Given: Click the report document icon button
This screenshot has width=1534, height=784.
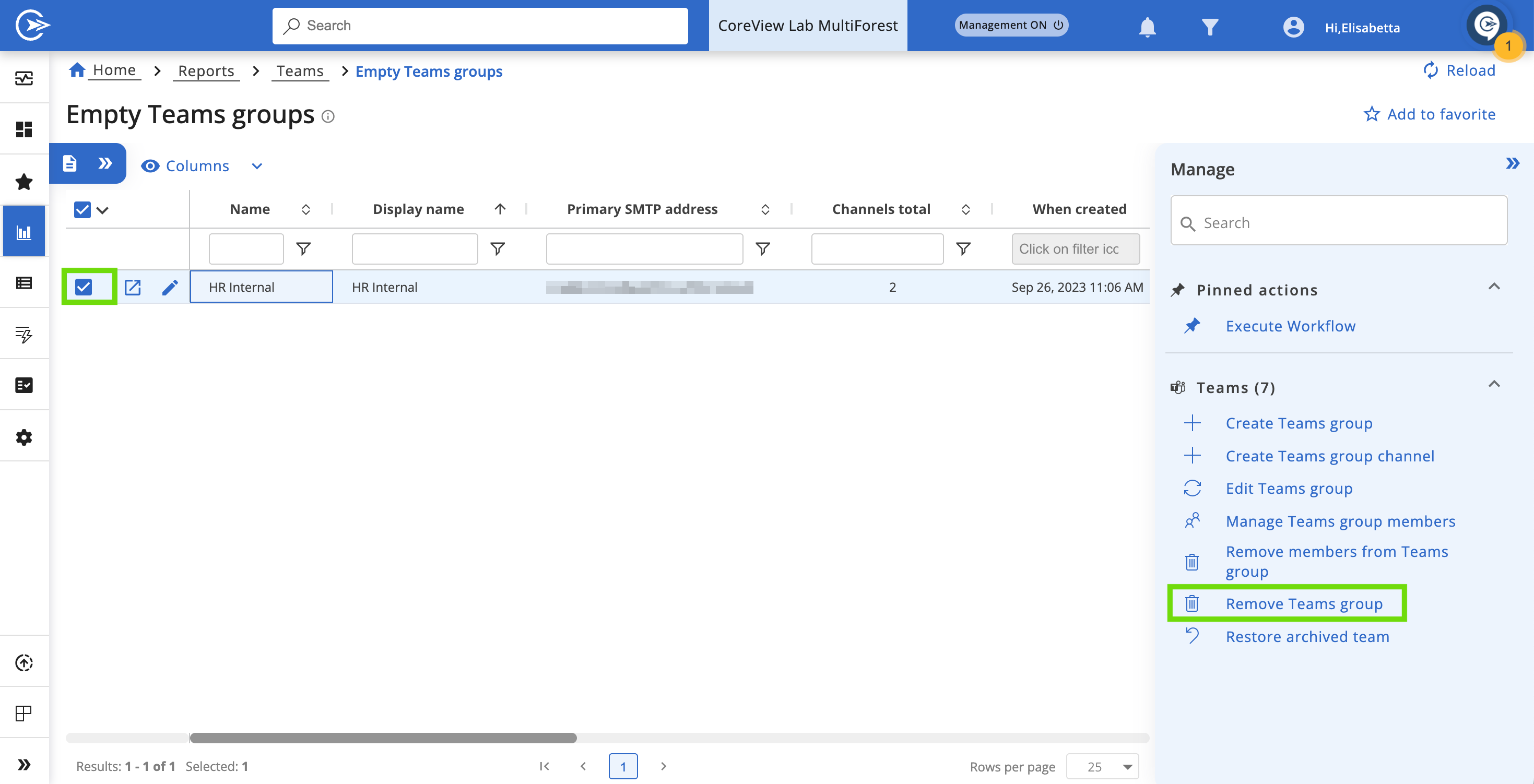Looking at the screenshot, I should pyautogui.click(x=69, y=163).
